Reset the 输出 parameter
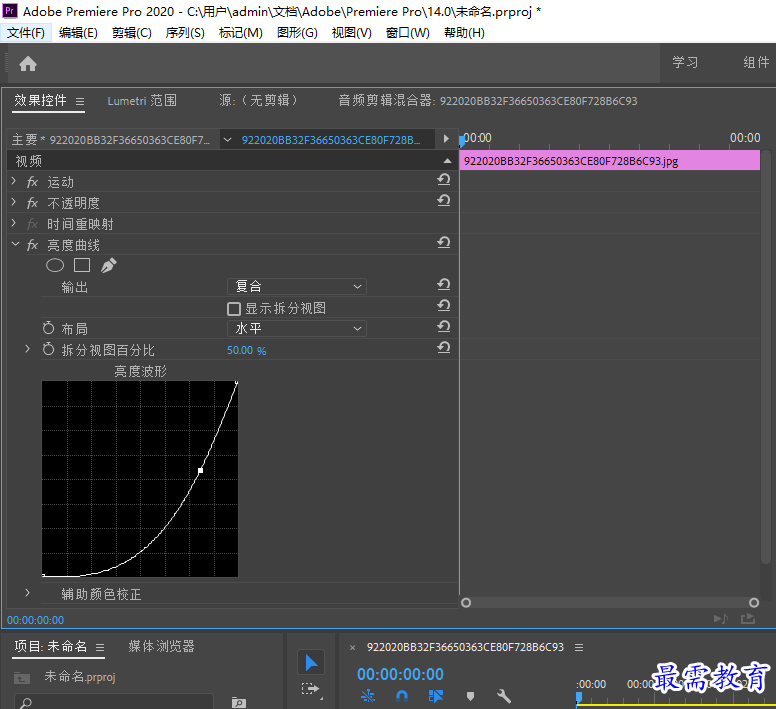This screenshot has width=776, height=709. [x=444, y=284]
